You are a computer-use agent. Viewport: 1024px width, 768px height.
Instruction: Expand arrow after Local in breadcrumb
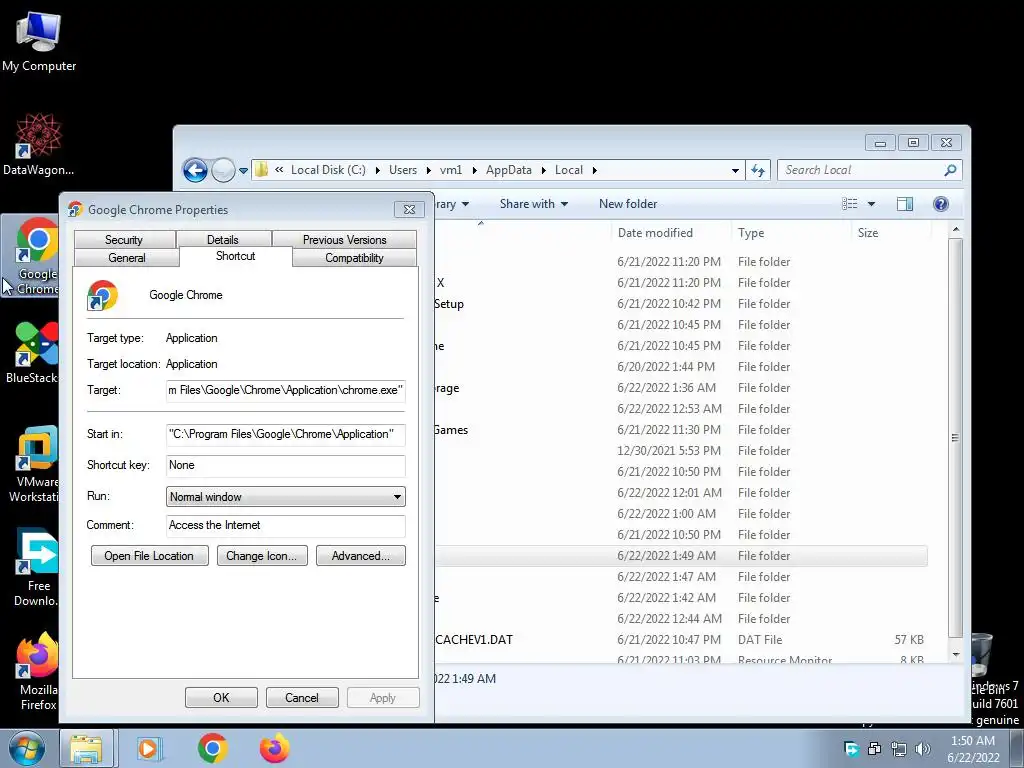[x=594, y=170]
